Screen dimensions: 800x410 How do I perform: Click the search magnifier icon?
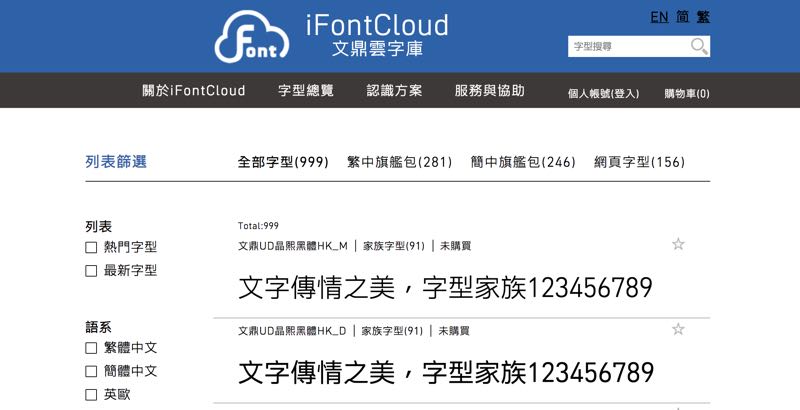(x=699, y=46)
